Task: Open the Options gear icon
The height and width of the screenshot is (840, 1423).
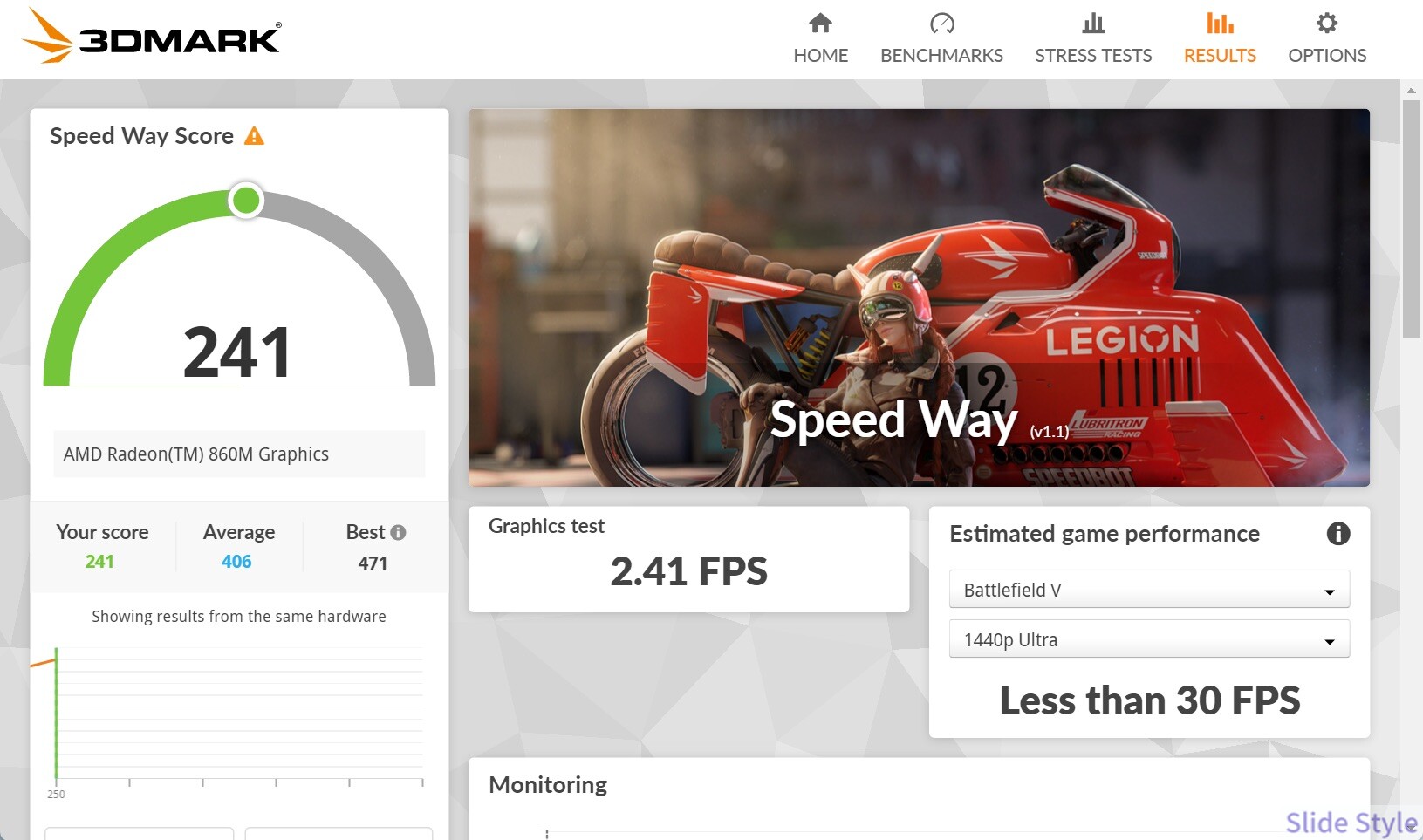Action: (1327, 23)
